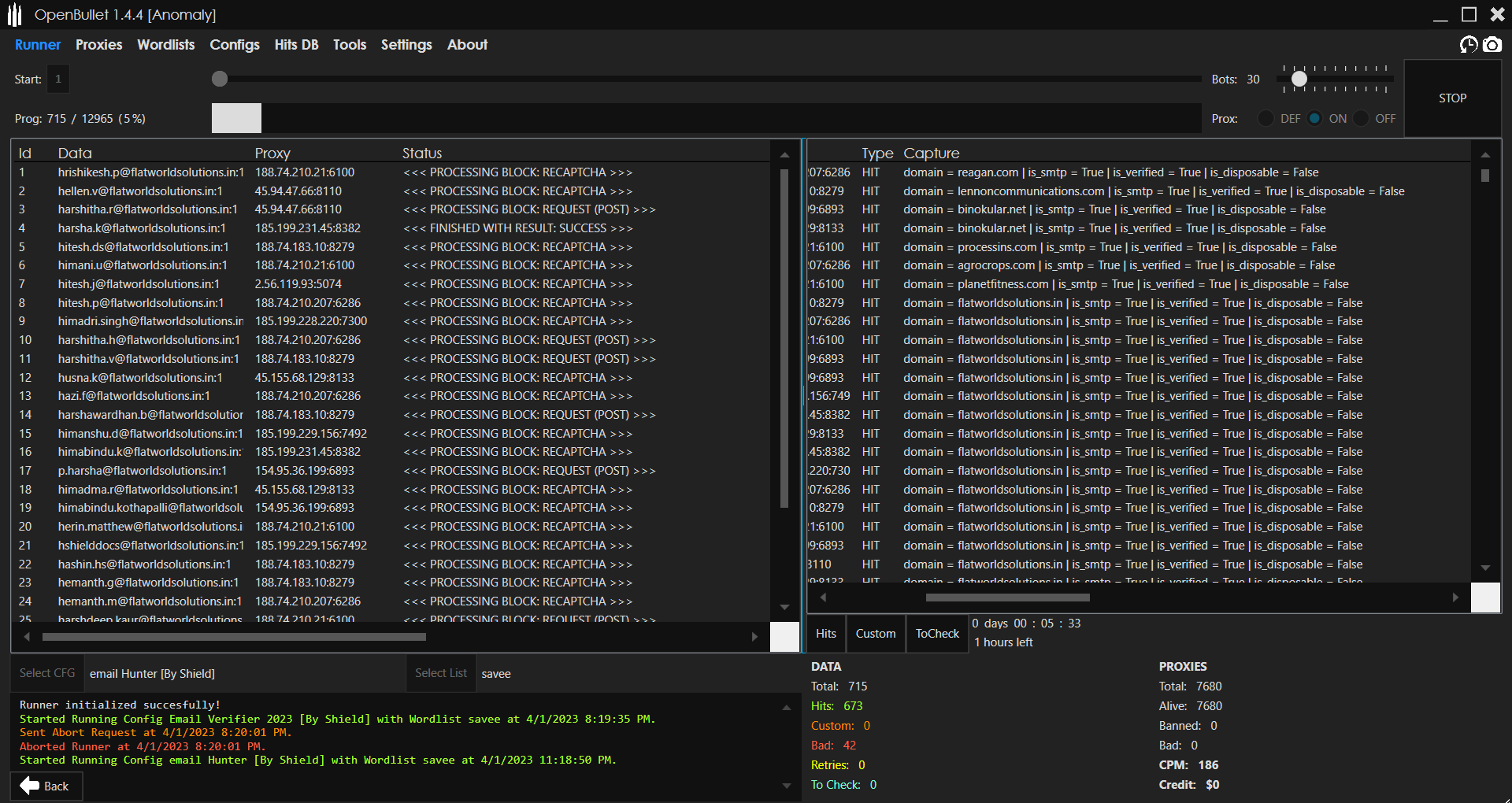The image size is (1512, 803).
Task: Select the hit with domain processins.com
Action: pyautogui.click(x=1139, y=247)
